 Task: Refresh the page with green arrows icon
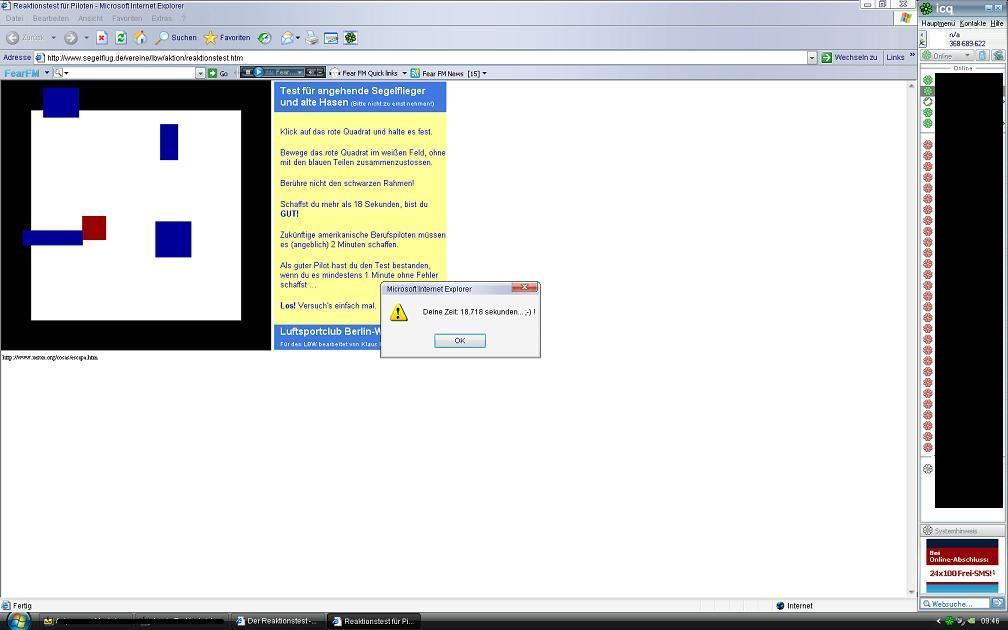tap(121, 38)
